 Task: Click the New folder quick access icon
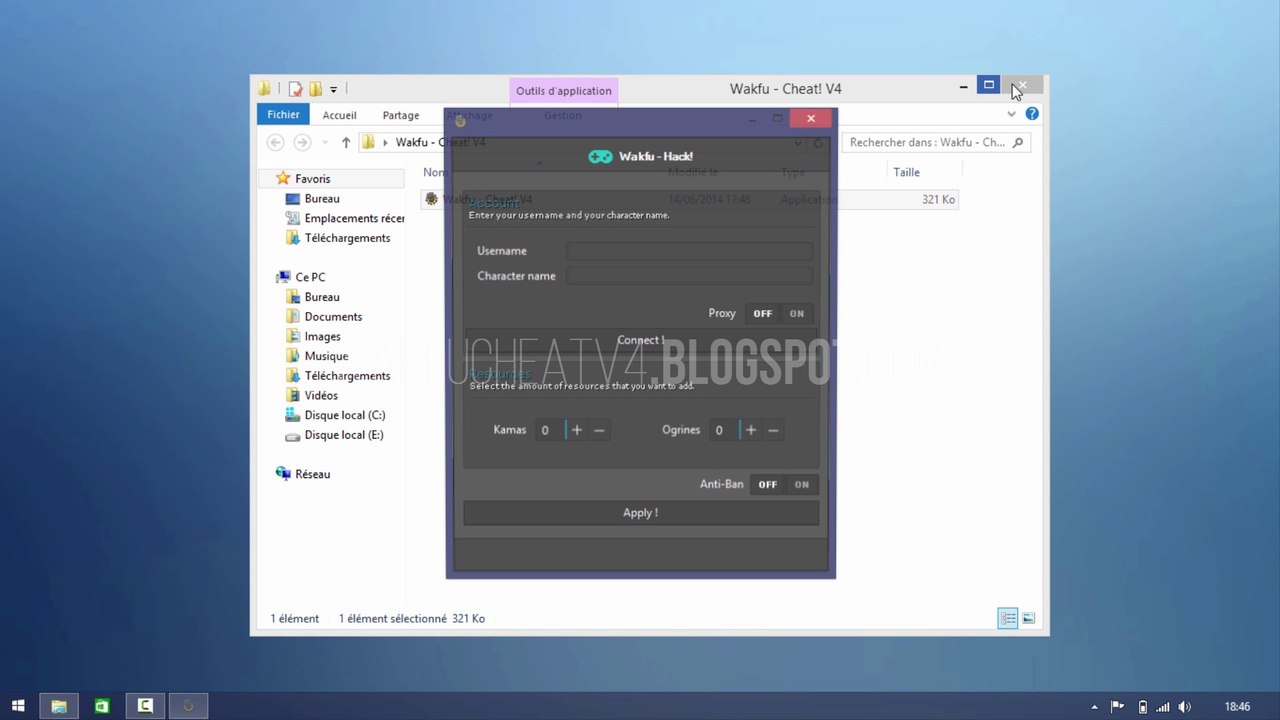(315, 89)
